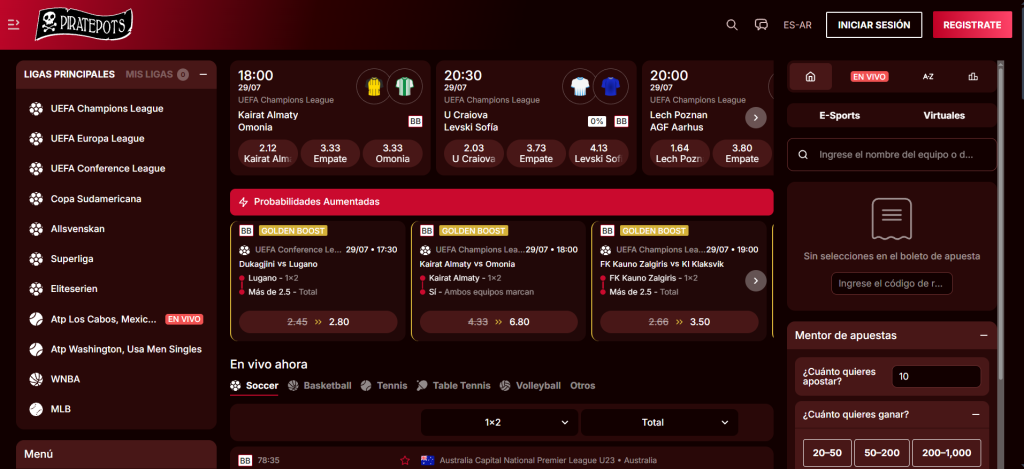The width and height of the screenshot is (1024, 469).
Task: Select the 20–50 winnings range
Action: pyautogui.click(x=827, y=453)
